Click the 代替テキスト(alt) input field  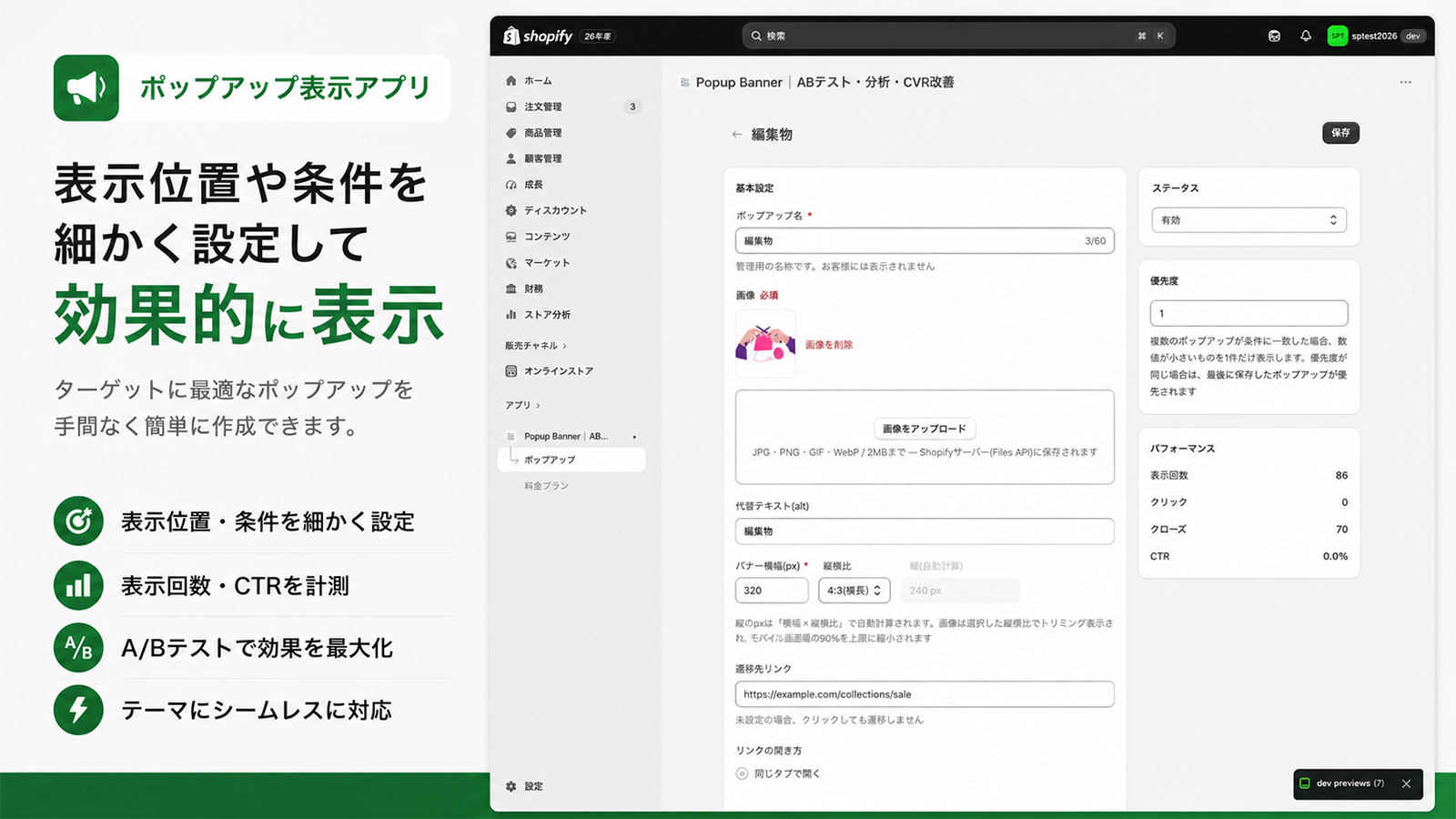925,531
